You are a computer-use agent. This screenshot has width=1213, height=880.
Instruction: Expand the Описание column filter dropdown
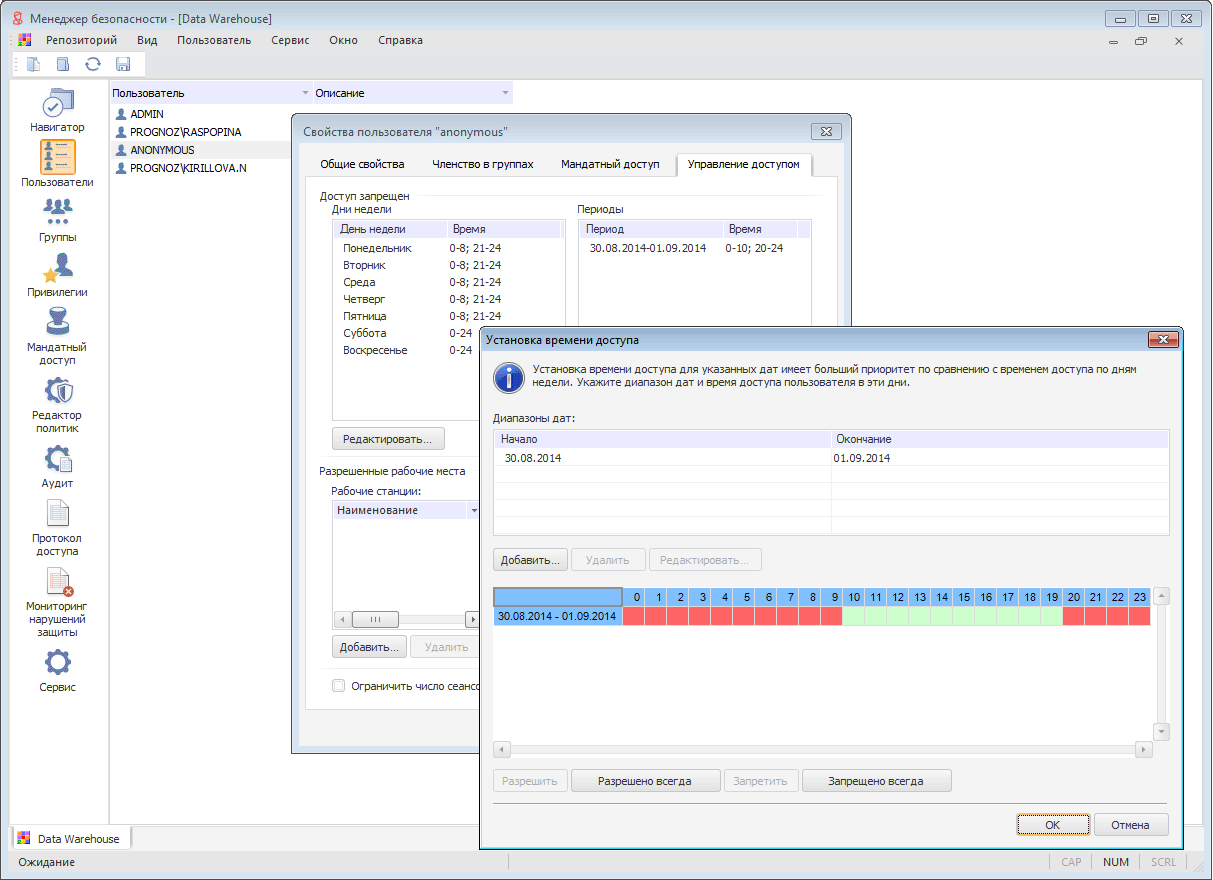point(506,93)
